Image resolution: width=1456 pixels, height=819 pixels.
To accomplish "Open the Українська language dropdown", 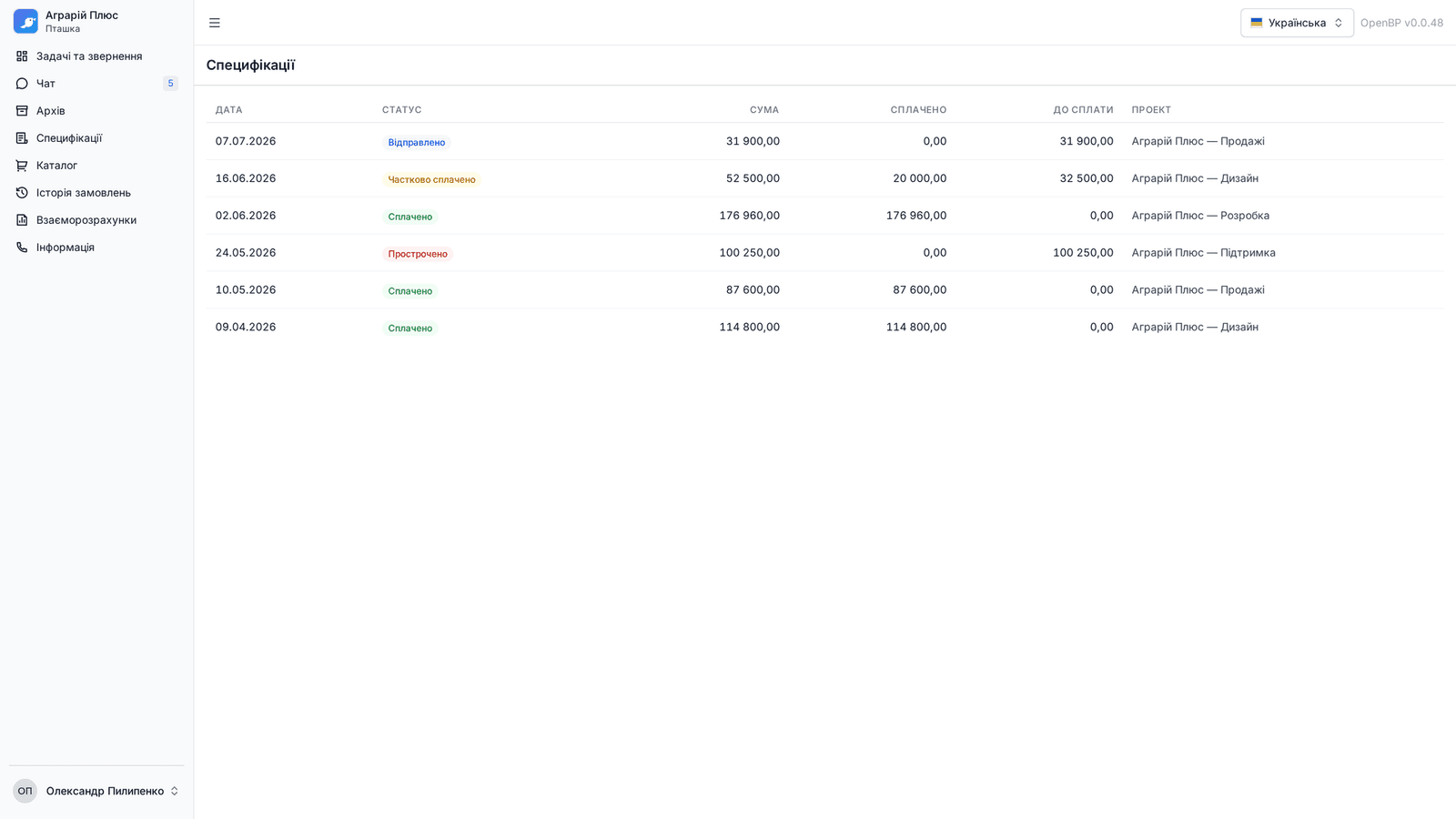I will [x=1297, y=23].
